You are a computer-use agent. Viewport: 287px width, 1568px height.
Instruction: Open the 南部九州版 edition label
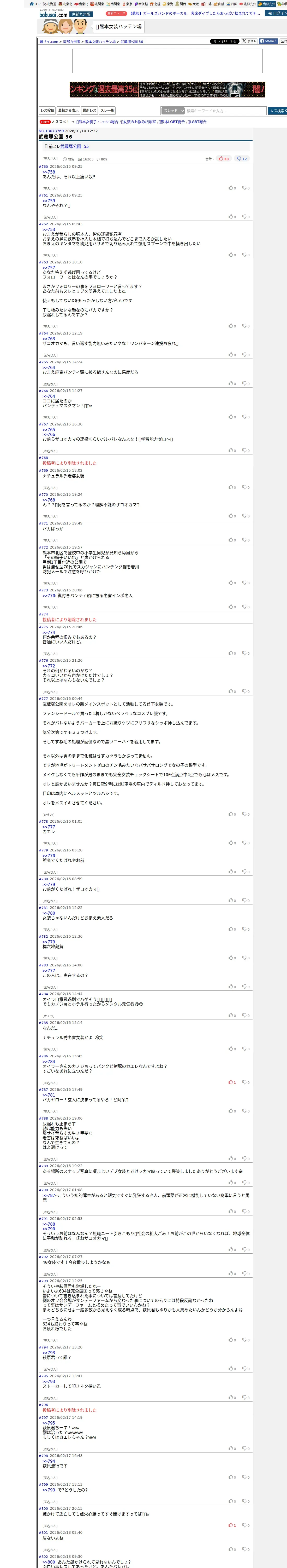click(x=81, y=14)
